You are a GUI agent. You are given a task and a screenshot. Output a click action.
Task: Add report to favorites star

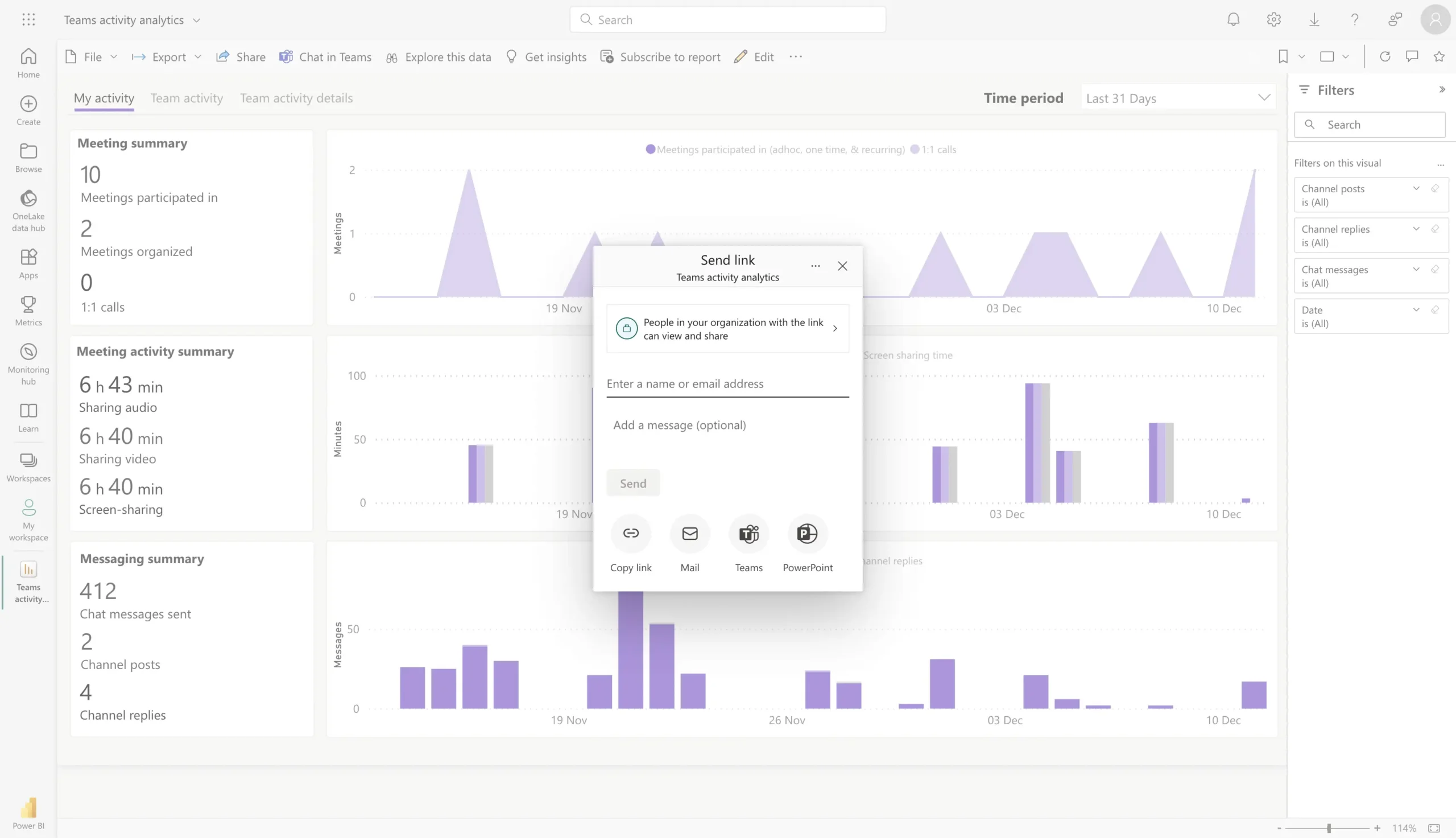tap(1439, 56)
